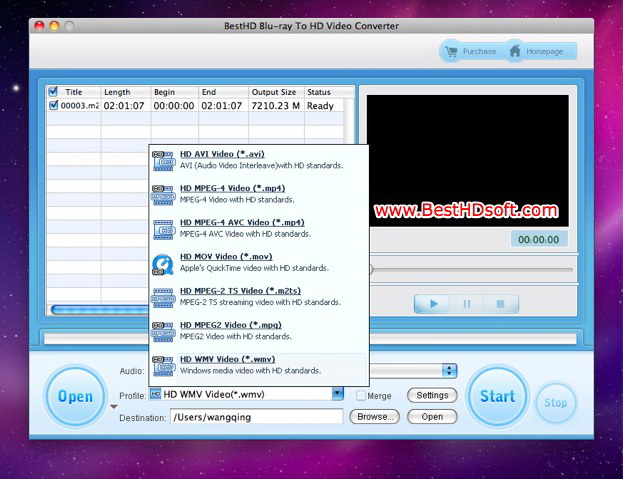The width and height of the screenshot is (623, 479).
Task: Play the video preview
Action: 433,304
